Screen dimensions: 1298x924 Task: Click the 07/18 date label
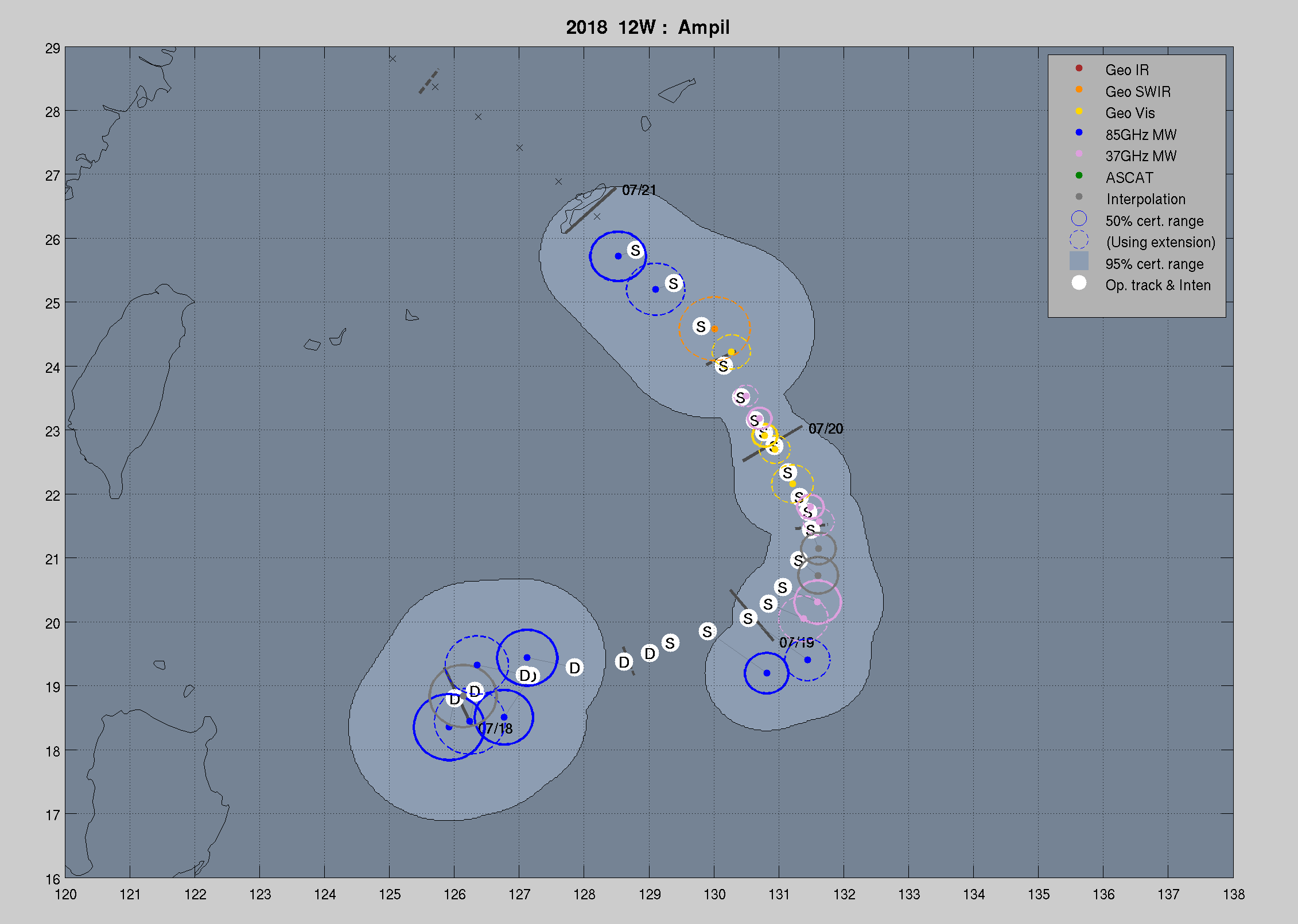[495, 729]
